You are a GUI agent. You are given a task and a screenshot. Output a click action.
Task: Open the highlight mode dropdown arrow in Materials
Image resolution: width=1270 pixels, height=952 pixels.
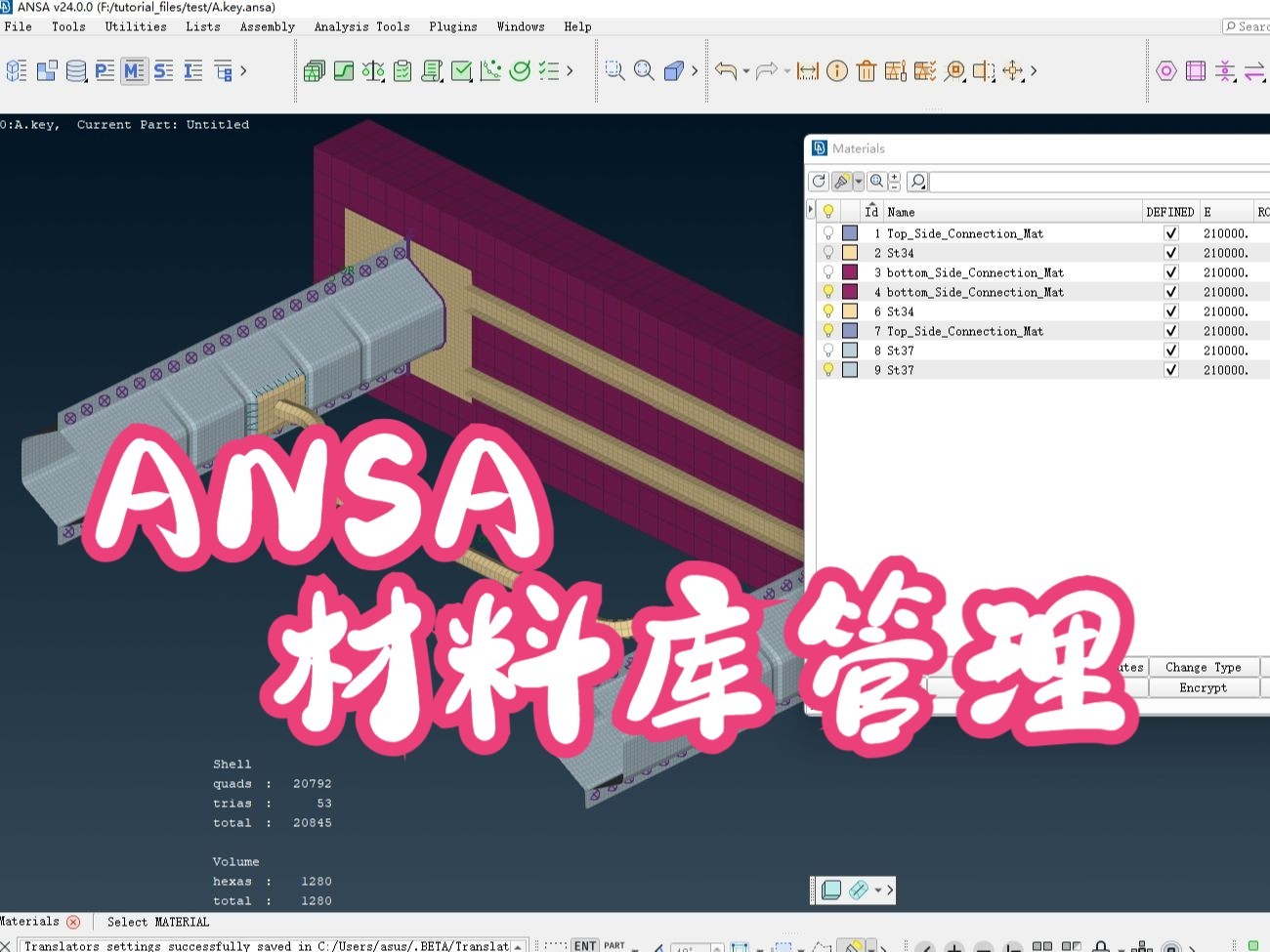[x=859, y=182]
